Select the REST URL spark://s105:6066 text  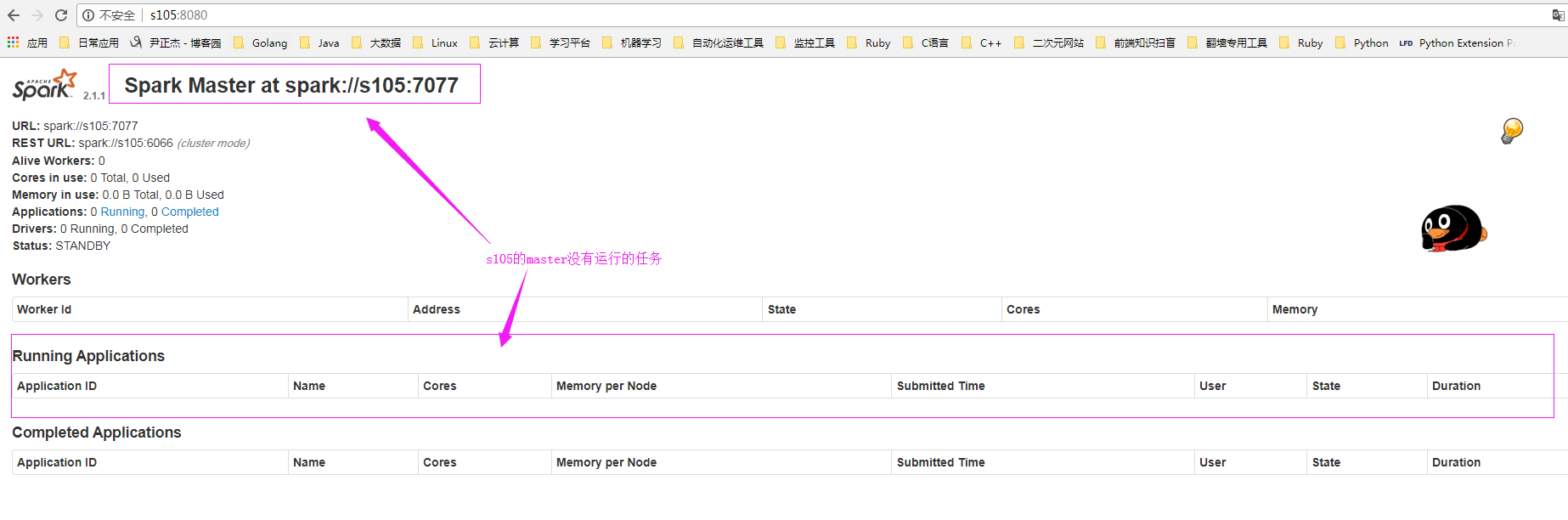(126, 143)
